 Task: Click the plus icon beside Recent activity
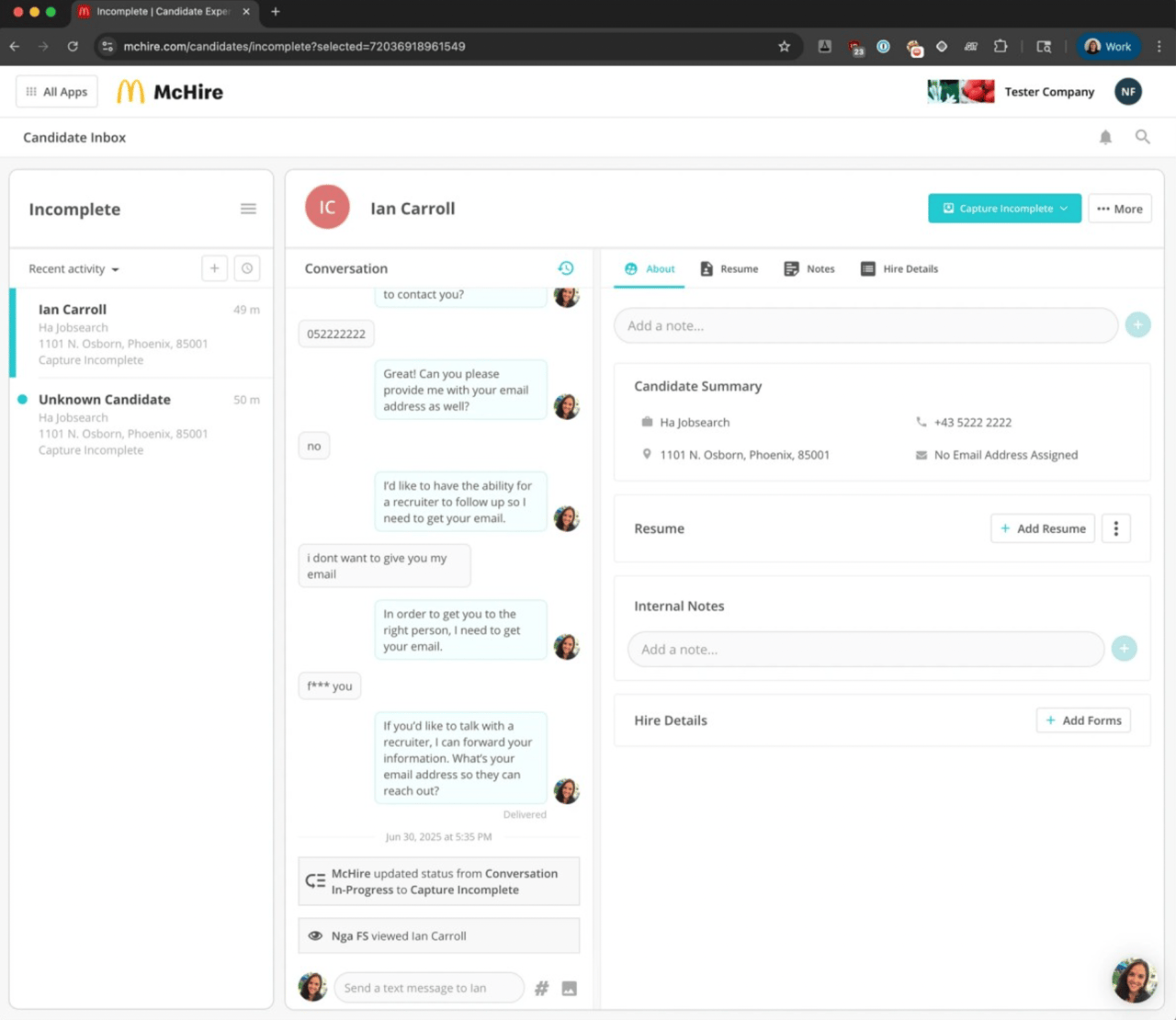[214, 268]
